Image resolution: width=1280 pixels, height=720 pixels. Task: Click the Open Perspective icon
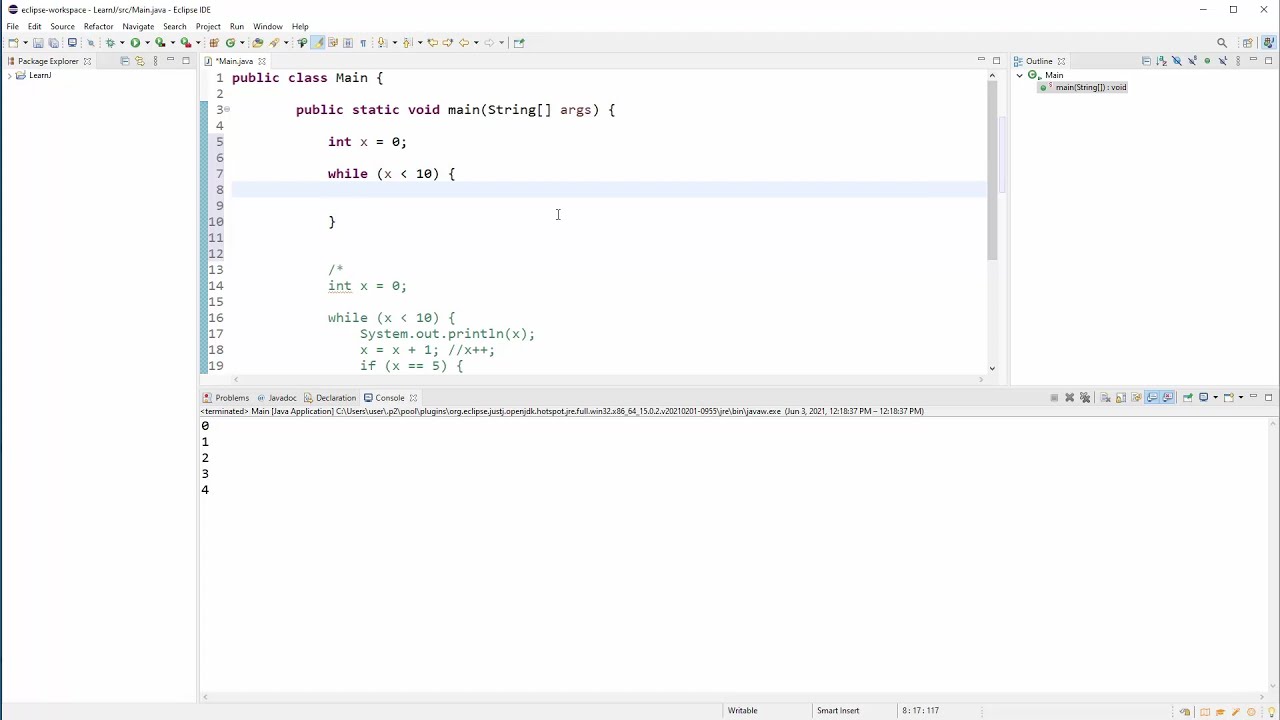pos(1248,42)
